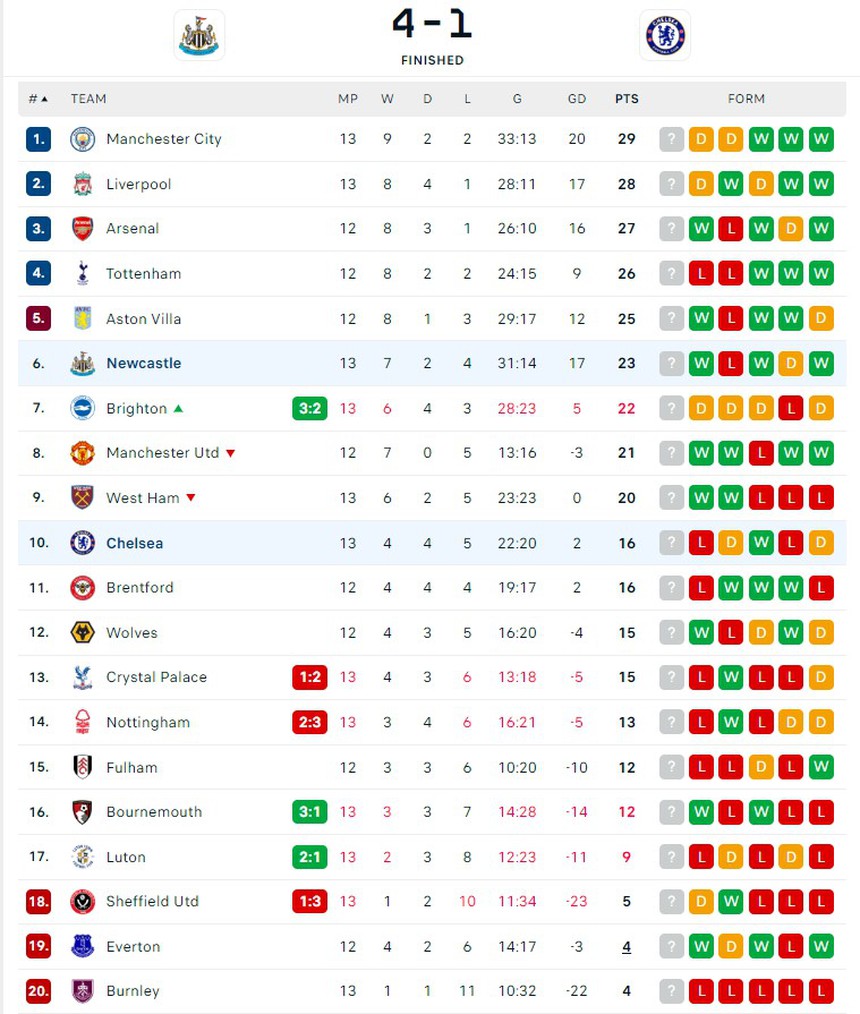Screen dimensions: 860x1014
Task: Click Fulham's latest green W form badge
Action: [821, 767]
